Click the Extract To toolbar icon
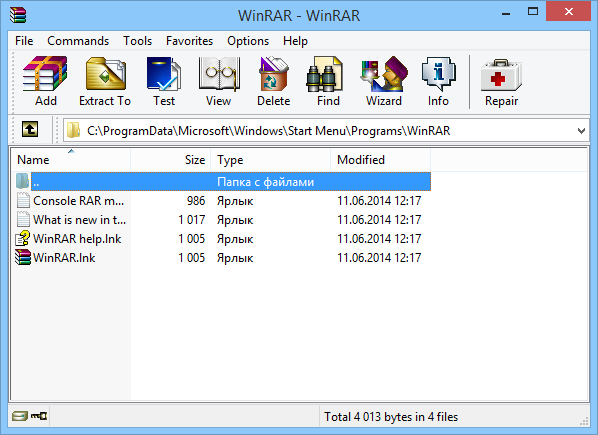This screenshot has height=435, width=598. click(x=105, y=74)
